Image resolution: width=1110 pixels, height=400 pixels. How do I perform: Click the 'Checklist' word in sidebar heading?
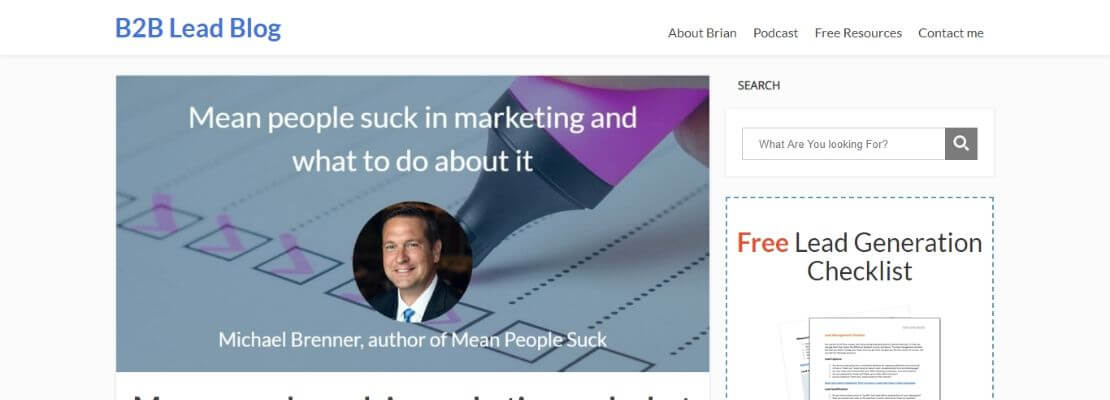pos(860,271)
